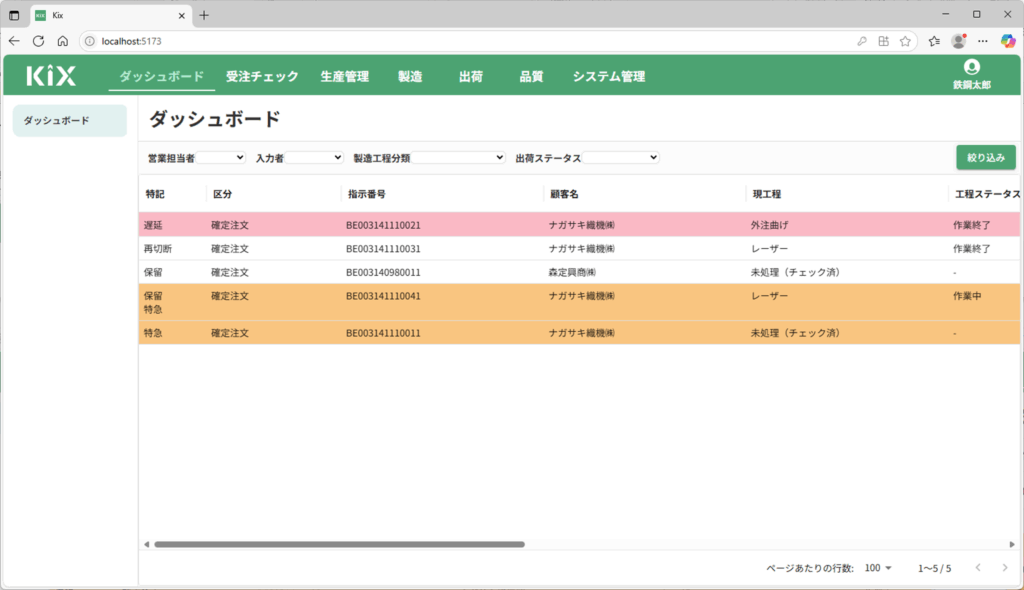The width and height of the screenshot is (1024, 590).
Task: Click the horizontal scrollbar thumb of table
Action: pyautogui.click(x=340, y=544)
